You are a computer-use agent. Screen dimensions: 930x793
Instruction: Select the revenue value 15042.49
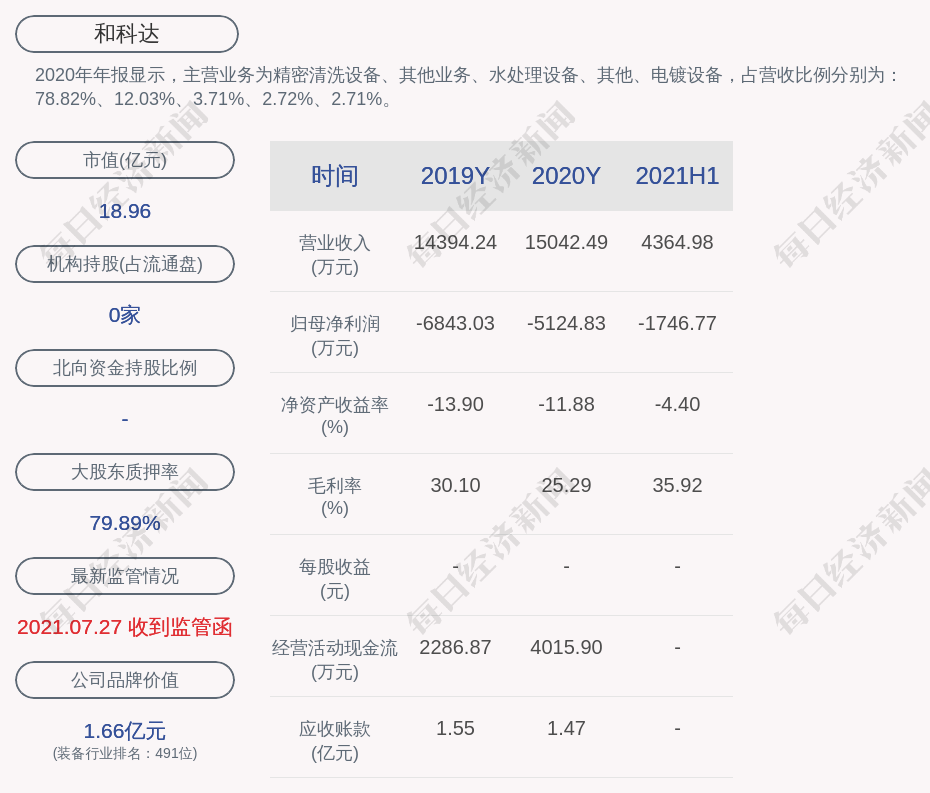566,243
